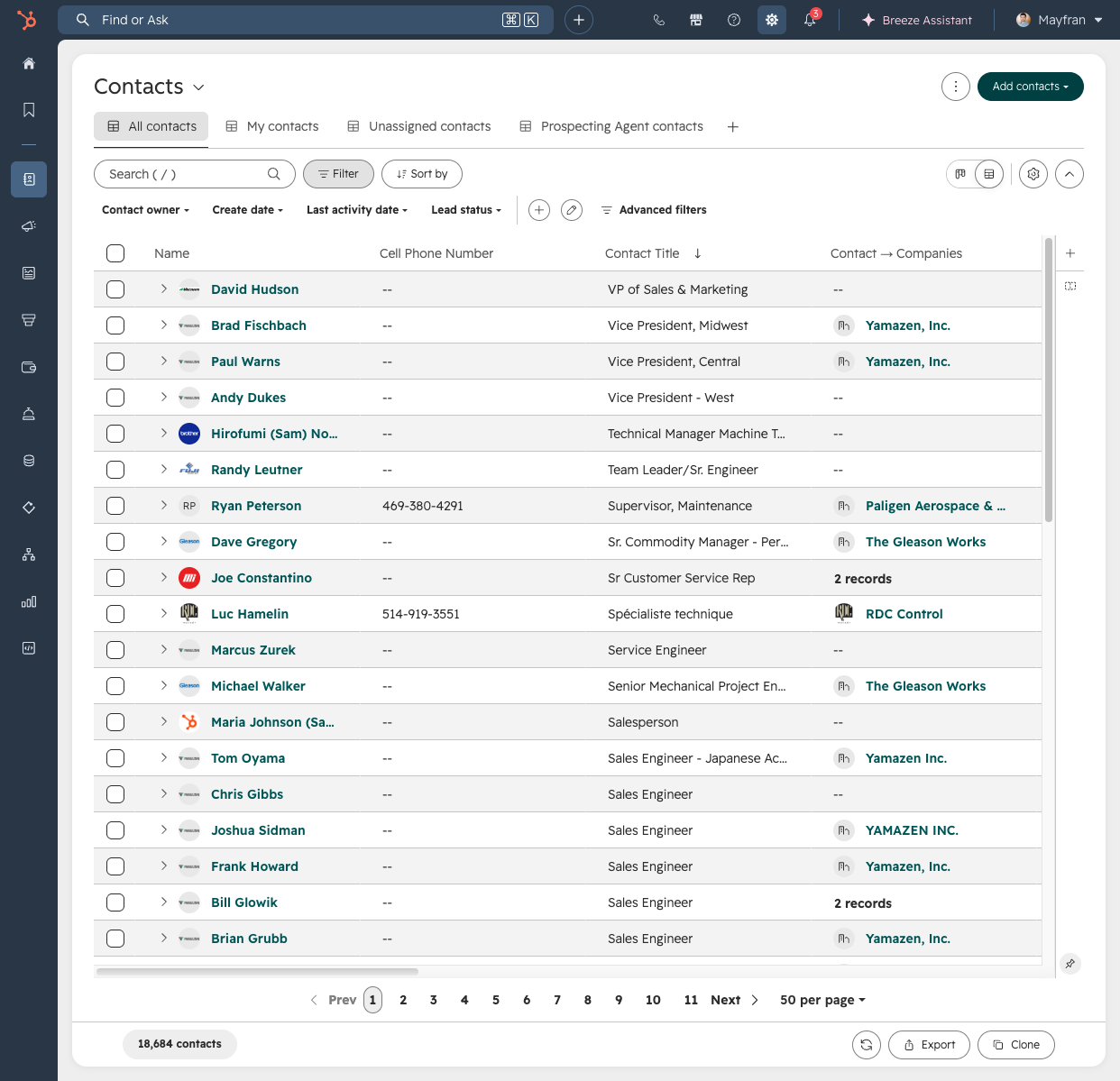Open the Marketplace icon in top bar
1120x1081 pixels.
point(696,20)
